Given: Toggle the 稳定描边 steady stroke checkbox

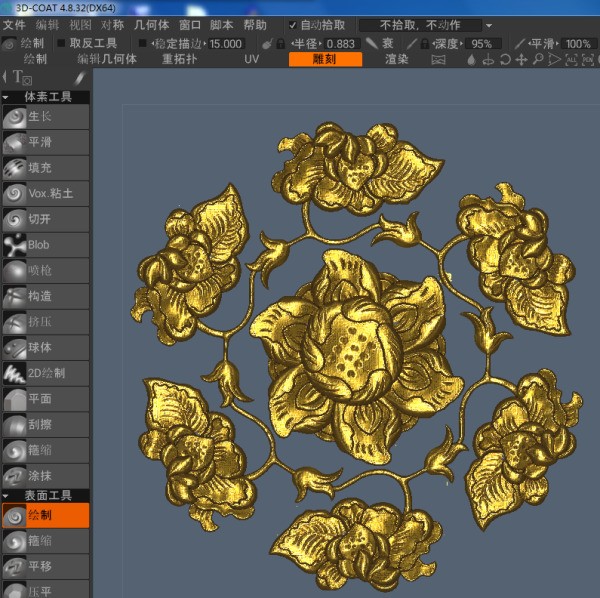Looking at the screenshot, I should click(x=142, y=44).
